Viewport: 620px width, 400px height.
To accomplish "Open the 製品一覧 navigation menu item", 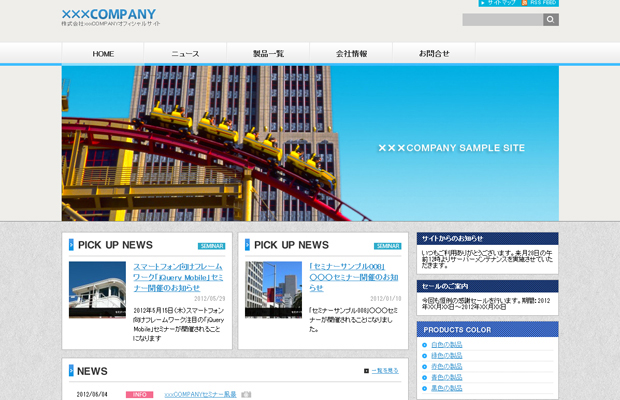I will point(268,54).
